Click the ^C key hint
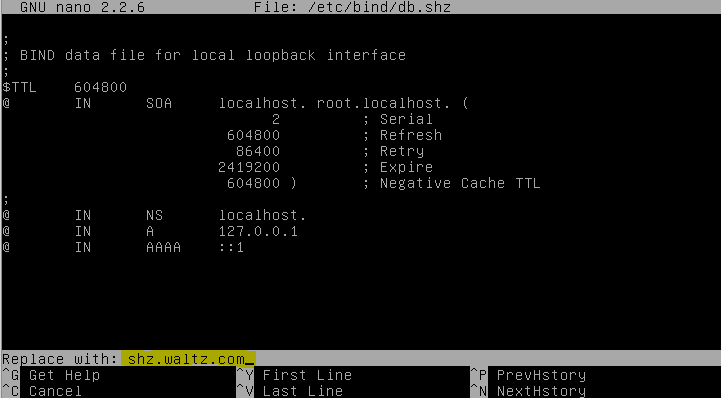This screenshot has height=398, width=721. (x=11, y=391)
